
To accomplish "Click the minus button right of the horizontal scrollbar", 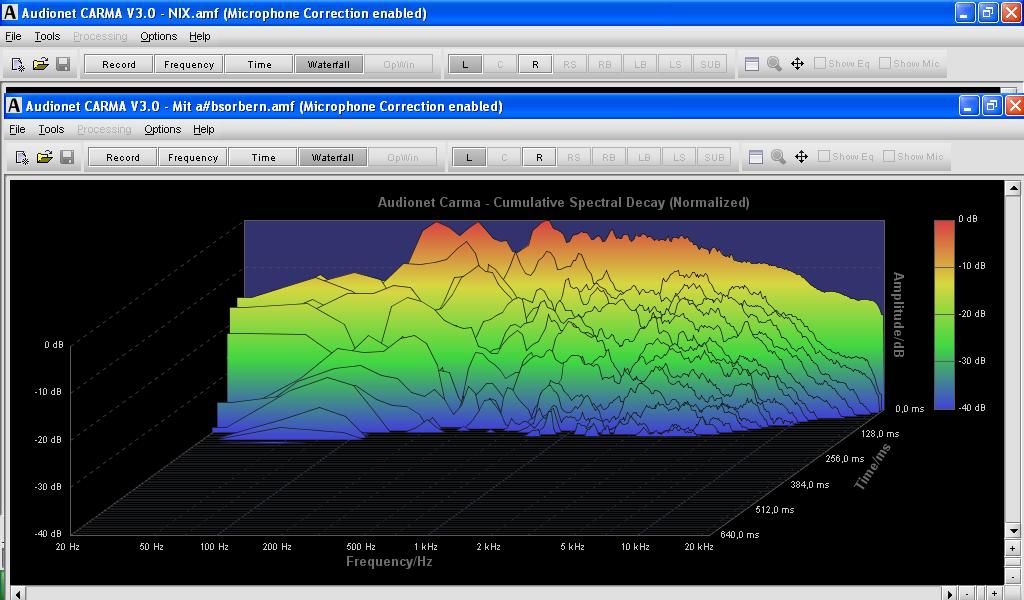I will tap(968, 593).
